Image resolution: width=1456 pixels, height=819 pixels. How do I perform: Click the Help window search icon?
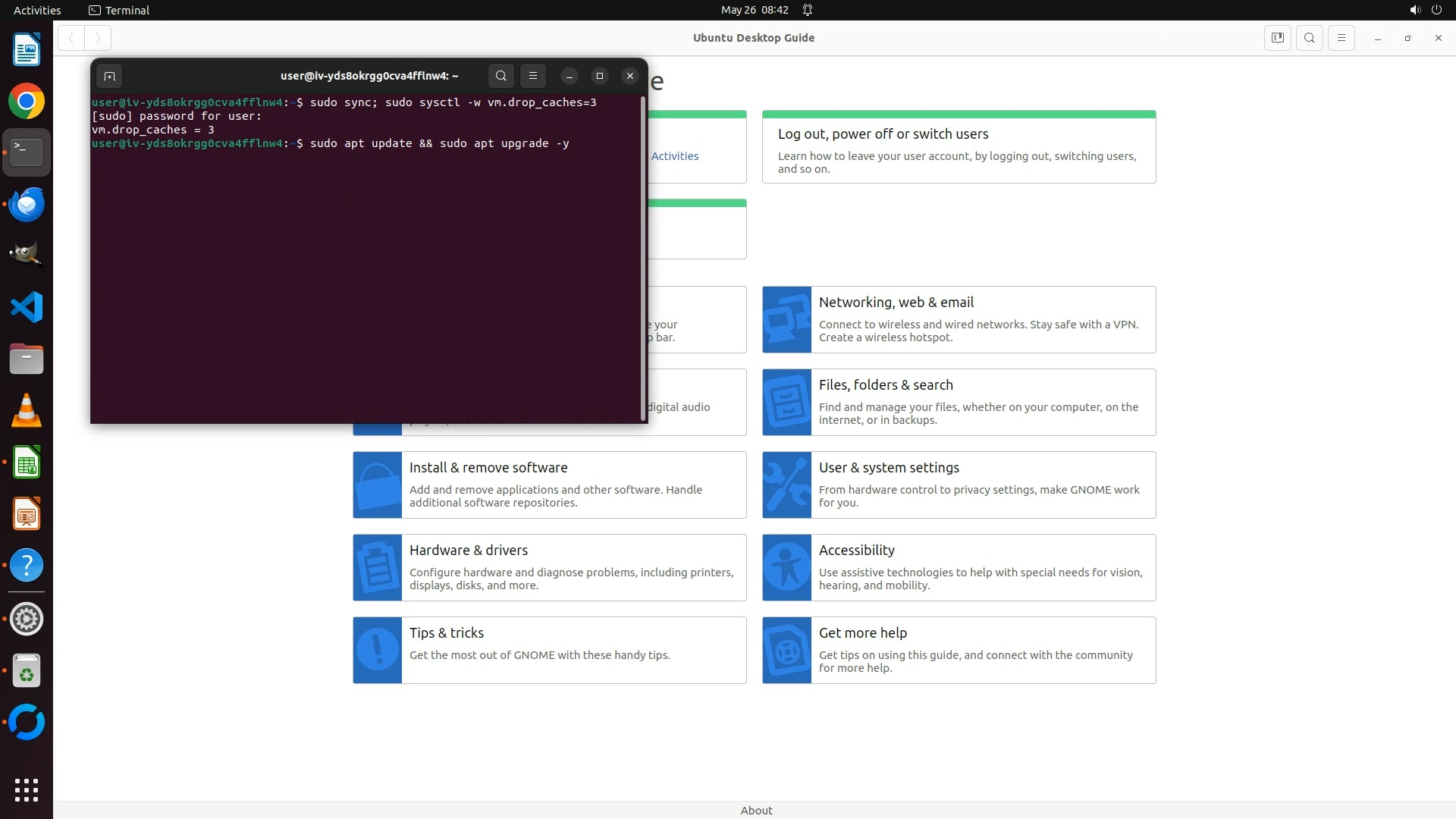coord(1310,38)
